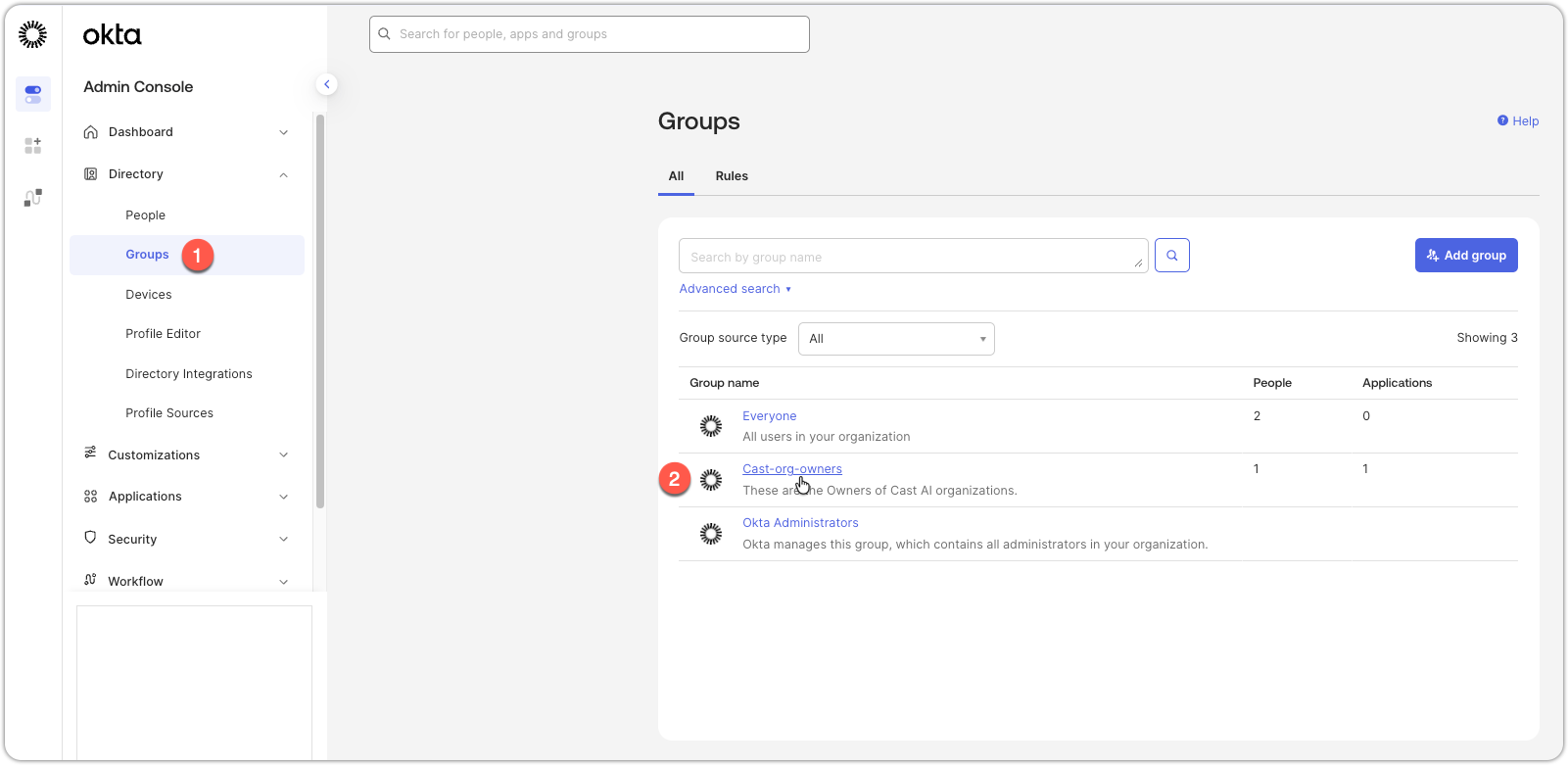
Task: Open the workflows icon in left rail
Action: point(33,198)
